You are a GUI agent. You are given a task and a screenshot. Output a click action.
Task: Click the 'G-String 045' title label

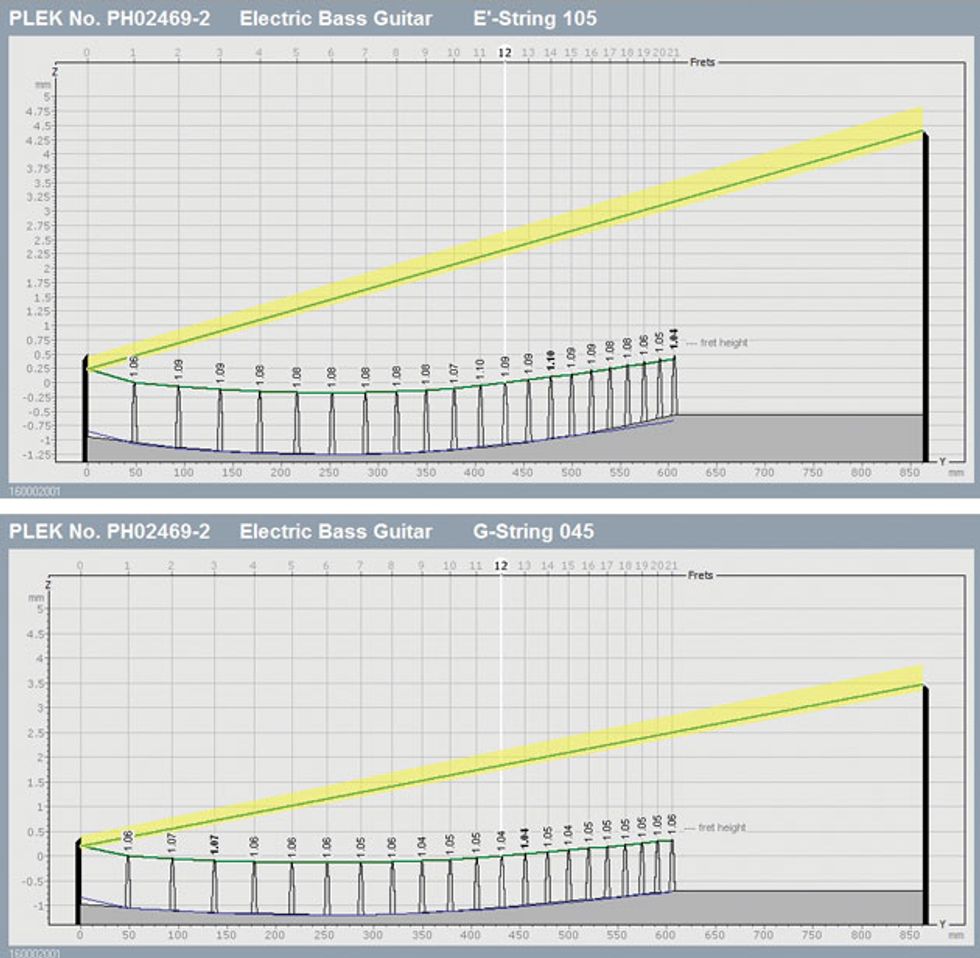532,531
